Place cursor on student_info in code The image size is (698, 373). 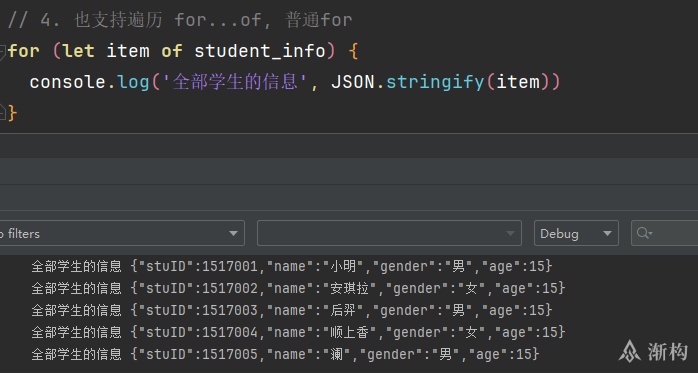260,51
